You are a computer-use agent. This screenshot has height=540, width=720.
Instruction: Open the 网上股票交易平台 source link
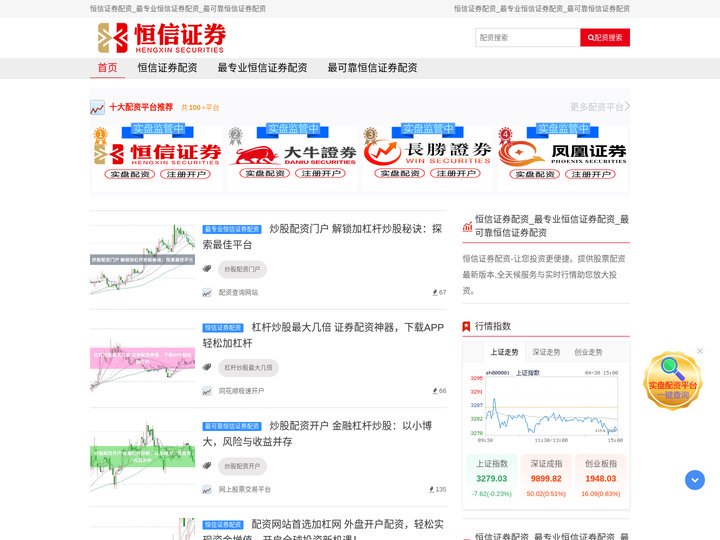pos(245,490)
